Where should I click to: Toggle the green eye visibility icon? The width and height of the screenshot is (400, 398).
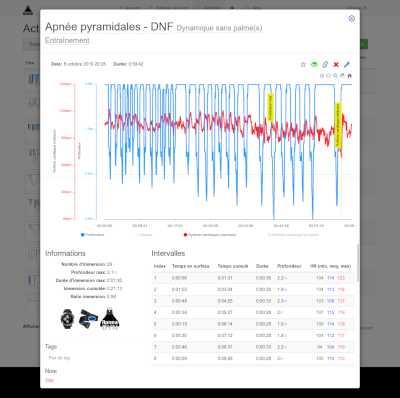(x=314, y=64)
